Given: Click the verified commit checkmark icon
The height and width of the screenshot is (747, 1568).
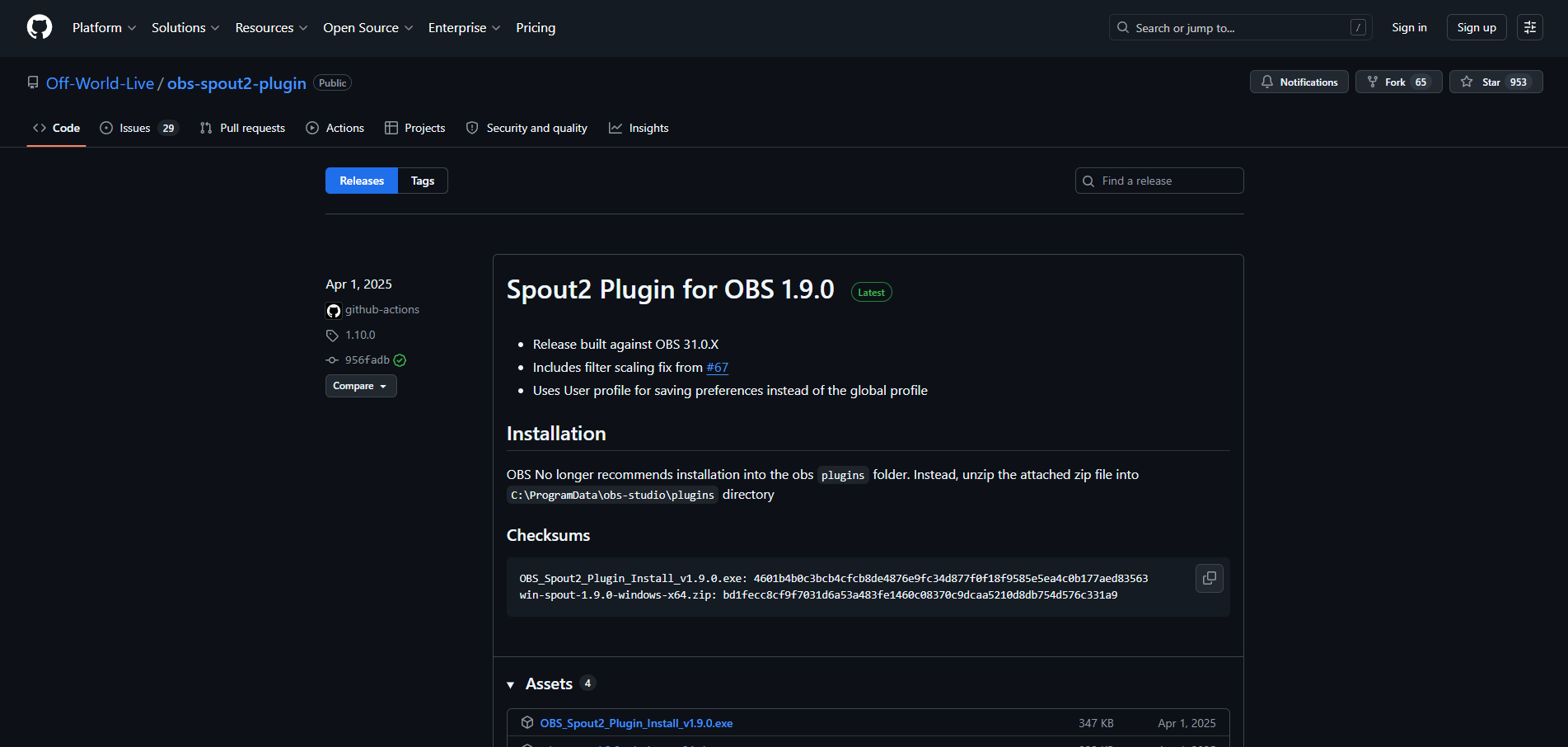Looking at the screenshot, I should [400, 360].
